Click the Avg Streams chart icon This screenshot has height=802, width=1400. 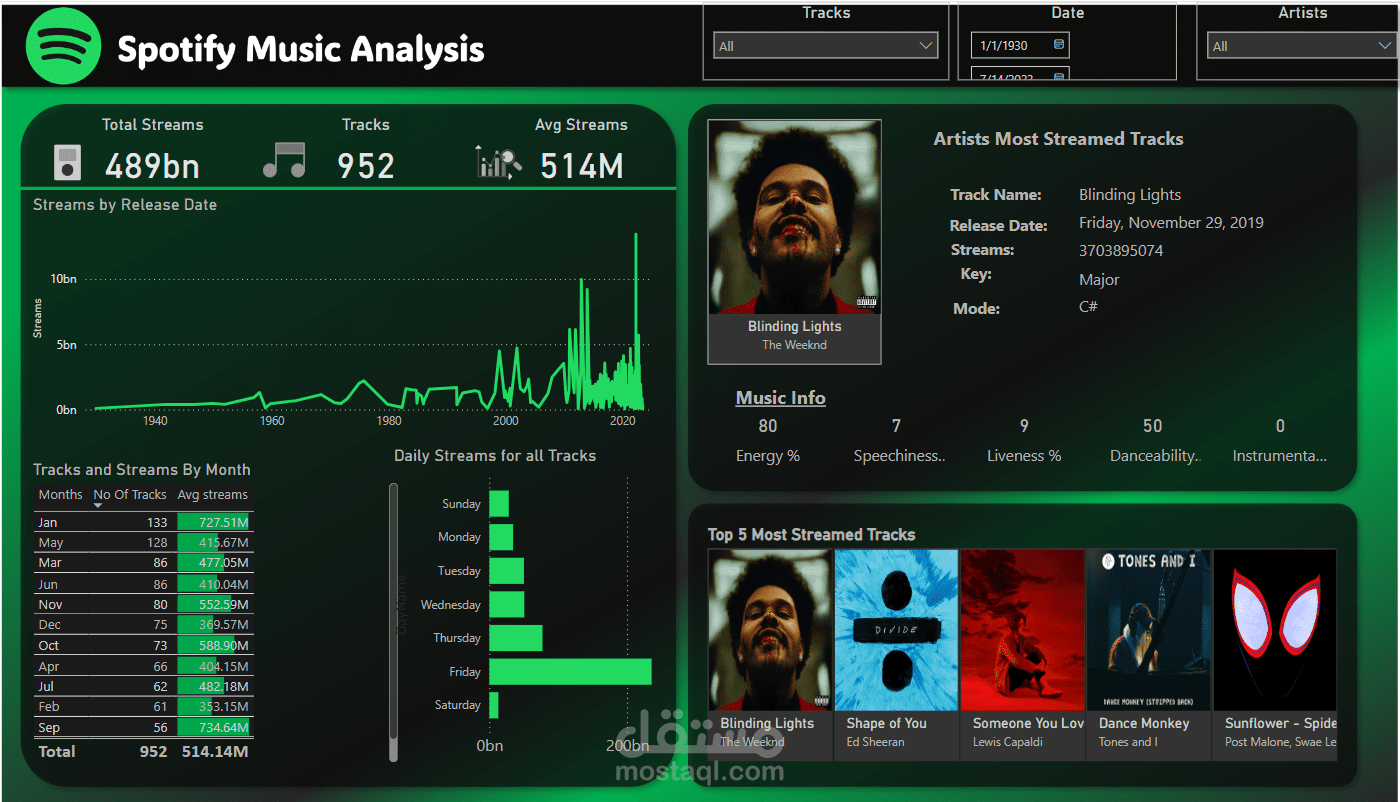point(499,163)
